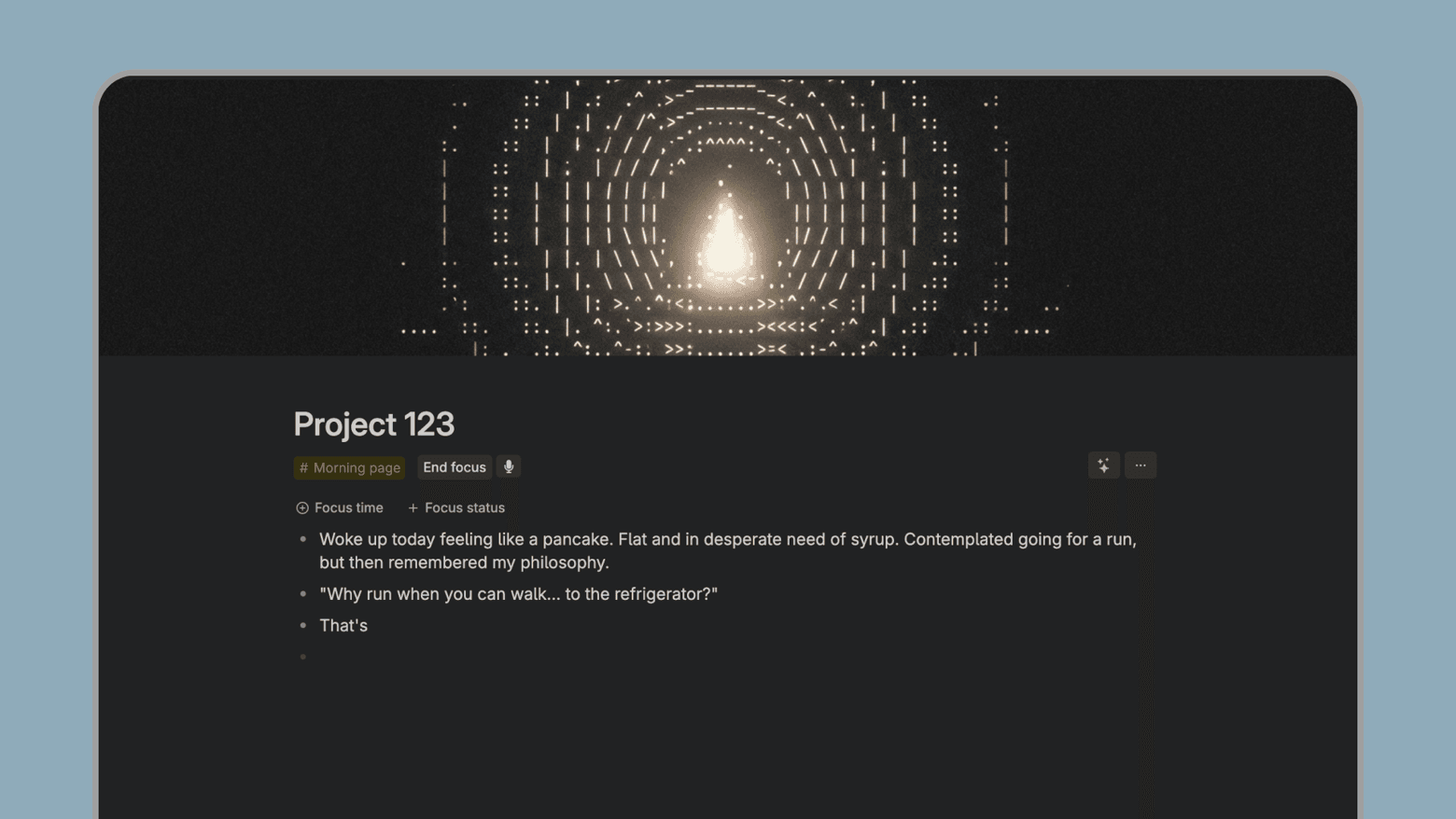Open the three-dot more options menu
This screenshot has height=819, width=1456.
[1141, 465]
